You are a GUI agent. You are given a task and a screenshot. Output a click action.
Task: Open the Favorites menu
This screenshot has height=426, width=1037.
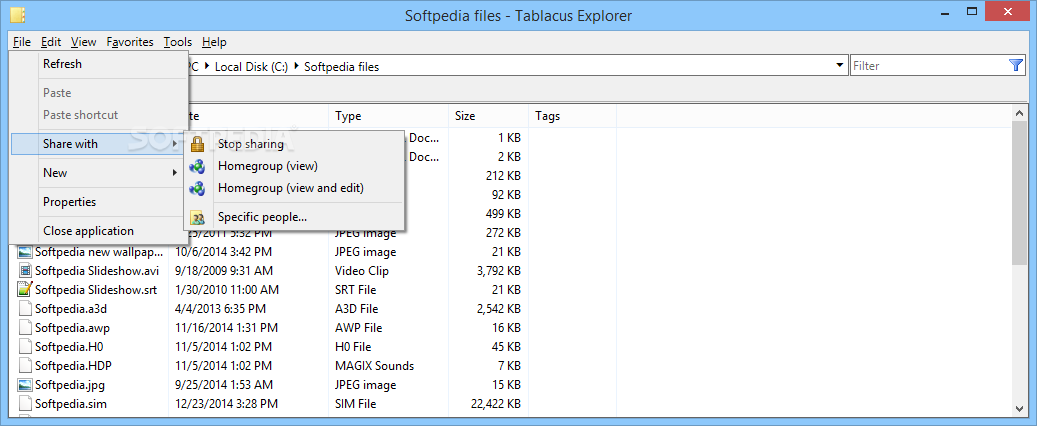coord(130,42)
